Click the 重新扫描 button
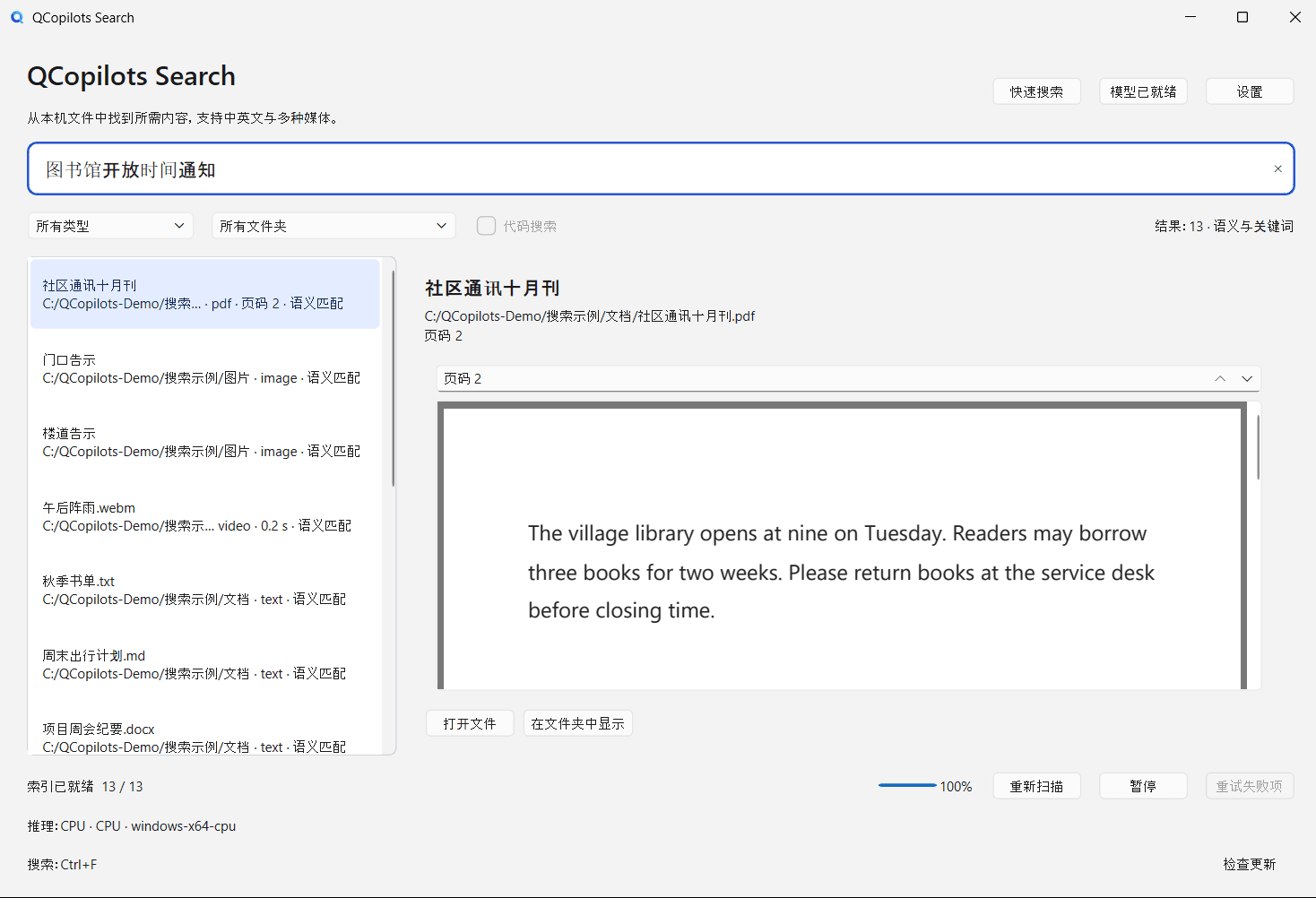Viewport: 1316px width, 898px height. click(x=1036, y=786)
